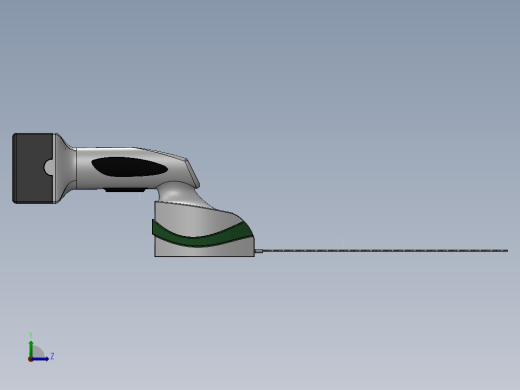This screenshot has height=390, width=520.
Task: Select the green stripe on the base housing
Action: tap(203, 234)
